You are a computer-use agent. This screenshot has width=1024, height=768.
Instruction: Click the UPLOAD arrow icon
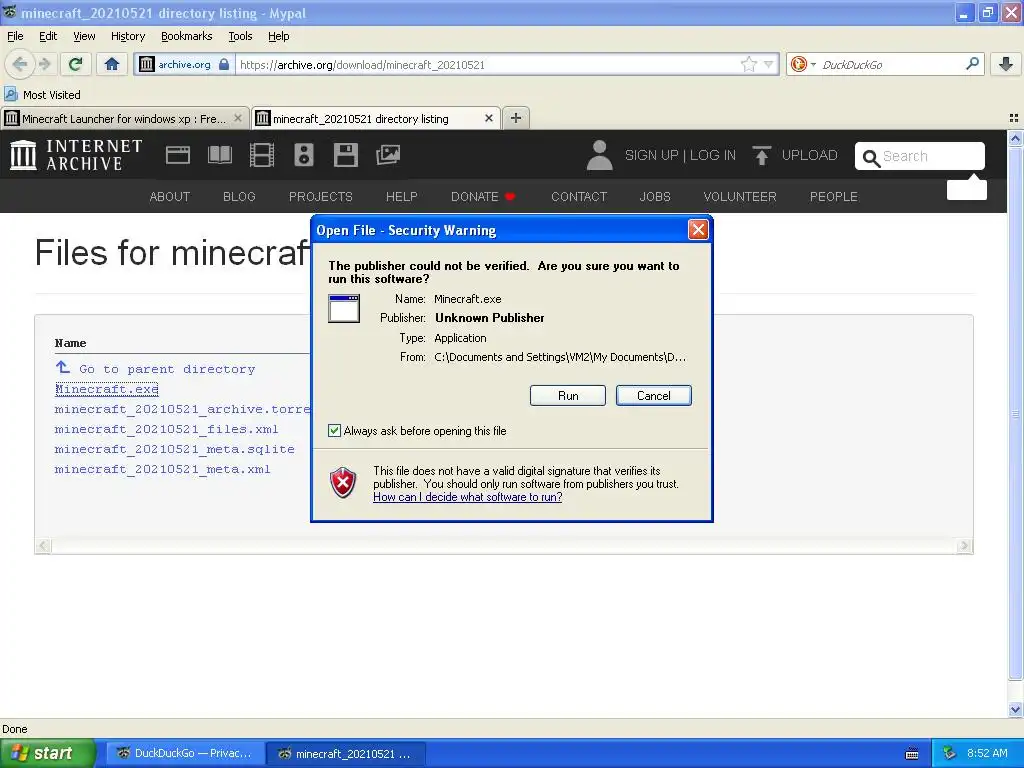(761, 155)
